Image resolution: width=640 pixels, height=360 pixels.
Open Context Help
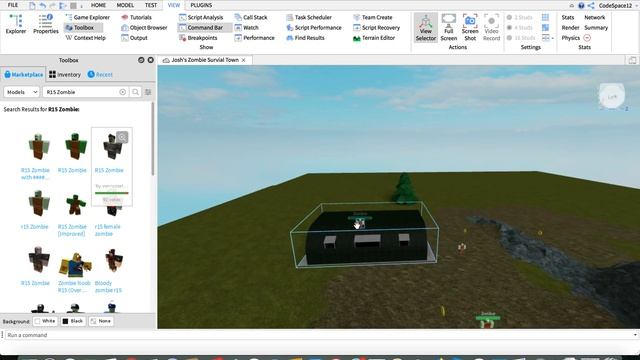(x=85, y=38)
